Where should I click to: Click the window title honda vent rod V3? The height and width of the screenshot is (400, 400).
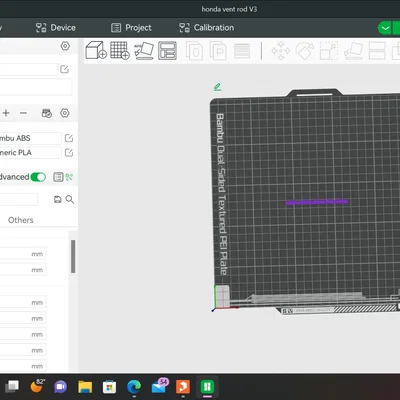tap(229, 9)
